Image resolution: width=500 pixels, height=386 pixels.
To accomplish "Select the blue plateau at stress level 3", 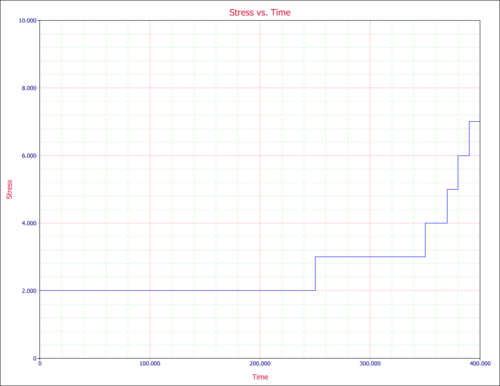I will pos(370,257).
